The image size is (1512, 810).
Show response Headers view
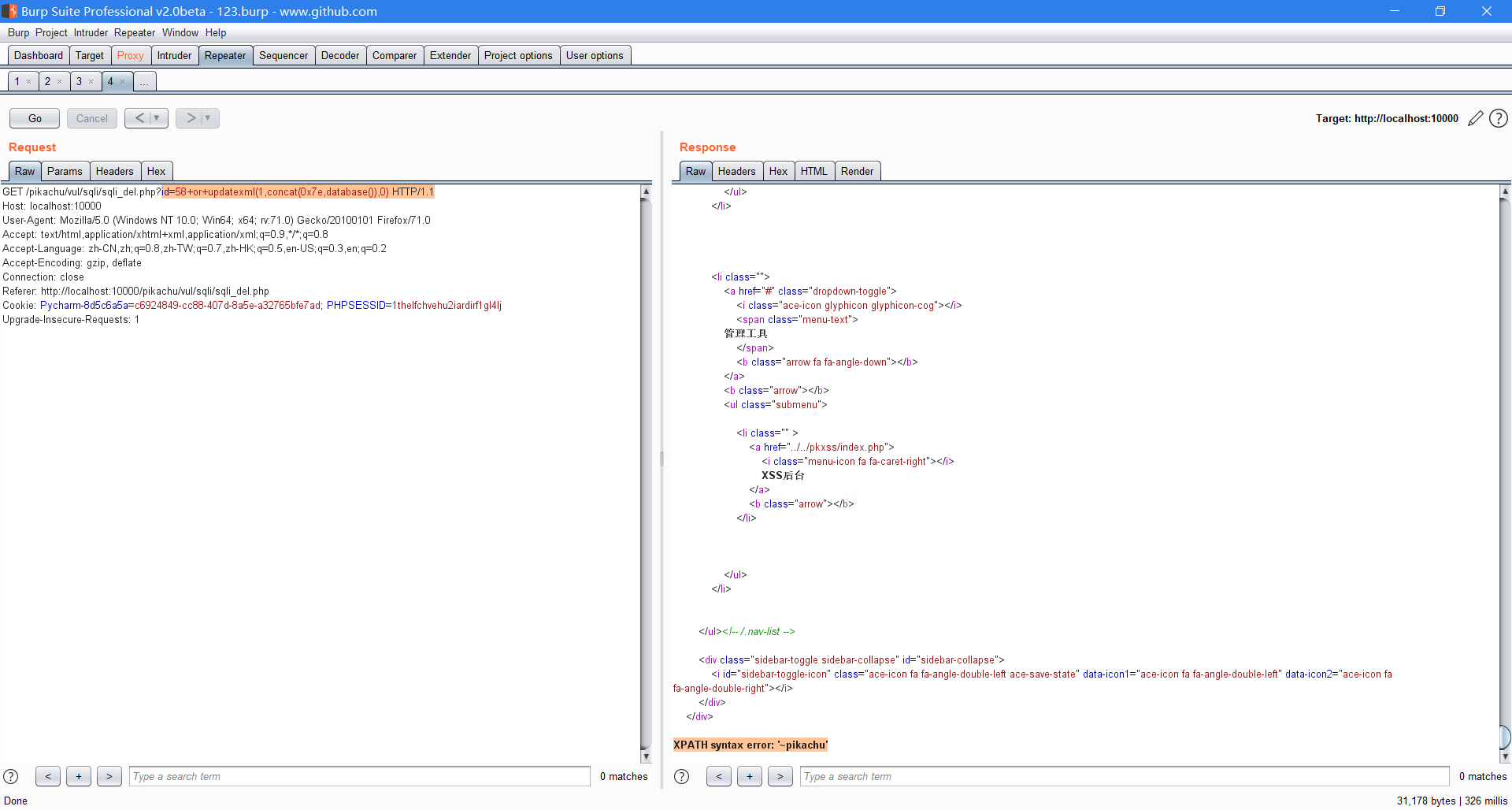[x=737, y=171]
